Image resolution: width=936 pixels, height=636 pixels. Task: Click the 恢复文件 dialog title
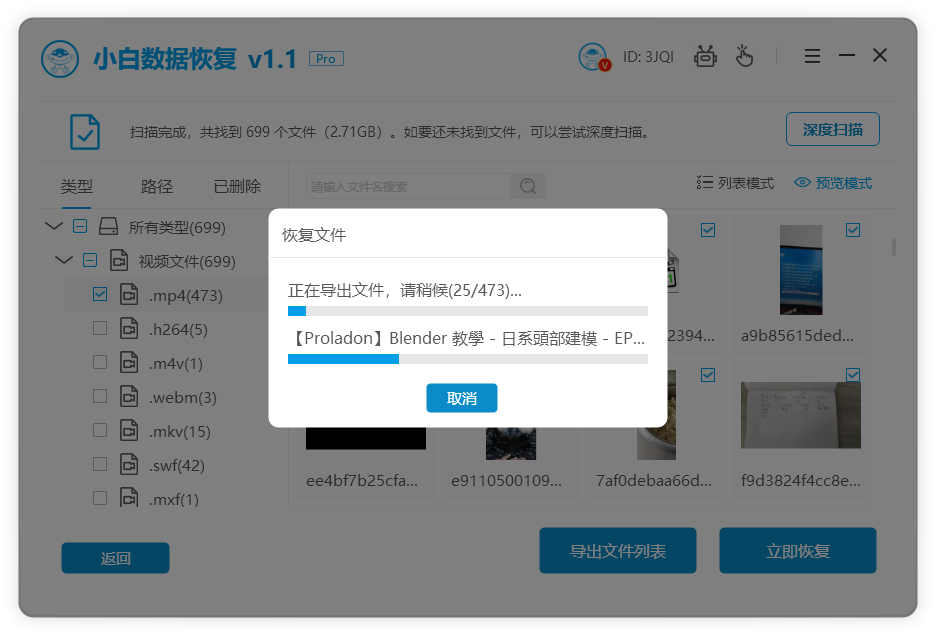click(314, 235)
